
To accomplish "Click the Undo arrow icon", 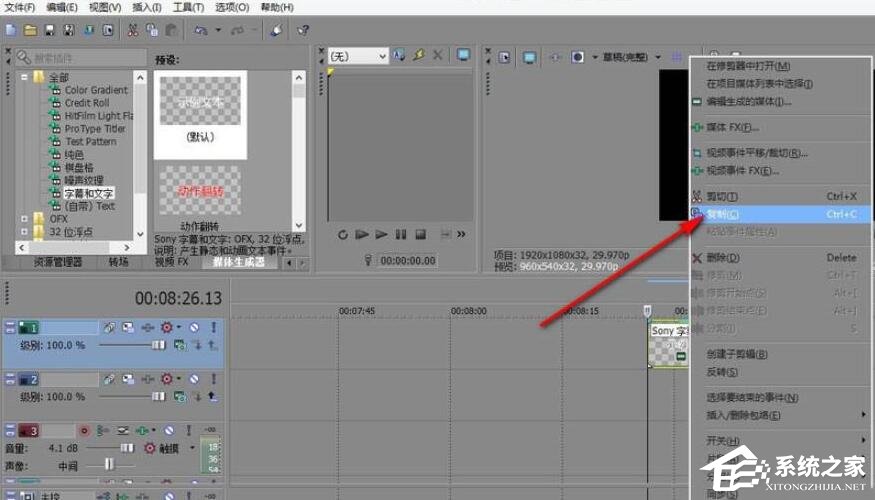I will 201,30.
